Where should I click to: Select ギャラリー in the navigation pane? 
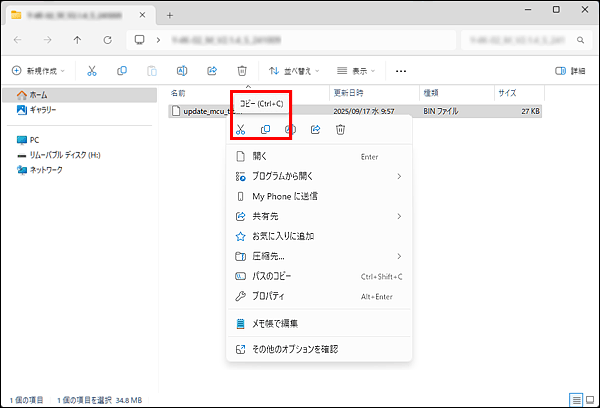coord(42,109)
